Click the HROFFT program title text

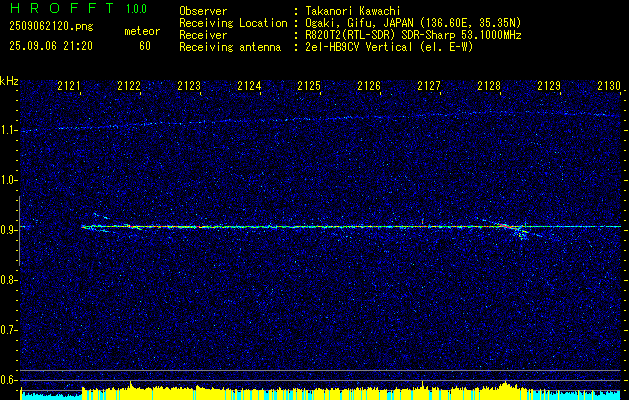(62, 8)
